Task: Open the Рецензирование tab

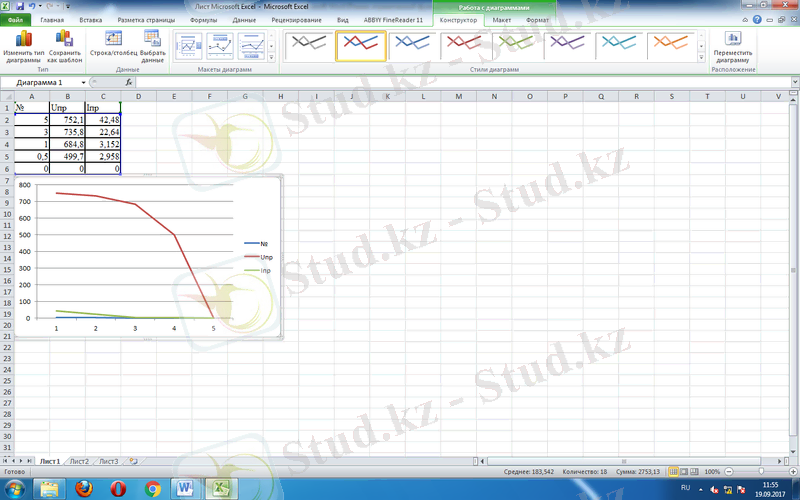Action: (x=296, y=20)
